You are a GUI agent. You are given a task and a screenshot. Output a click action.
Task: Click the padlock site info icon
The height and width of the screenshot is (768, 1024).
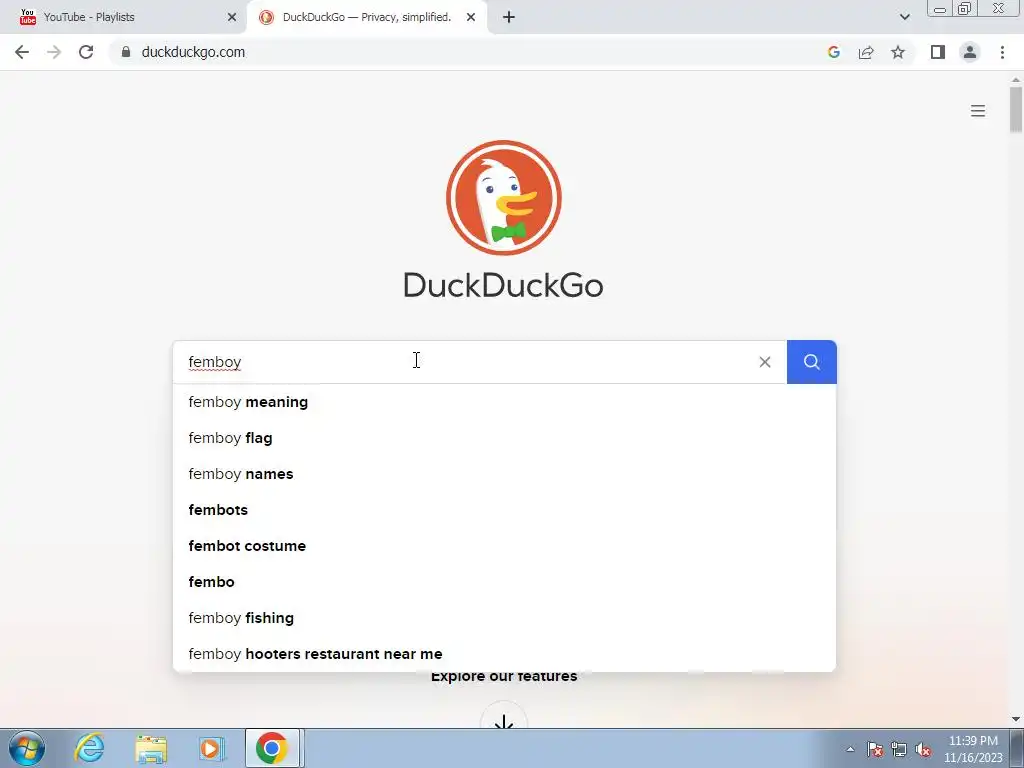[125, 52]
